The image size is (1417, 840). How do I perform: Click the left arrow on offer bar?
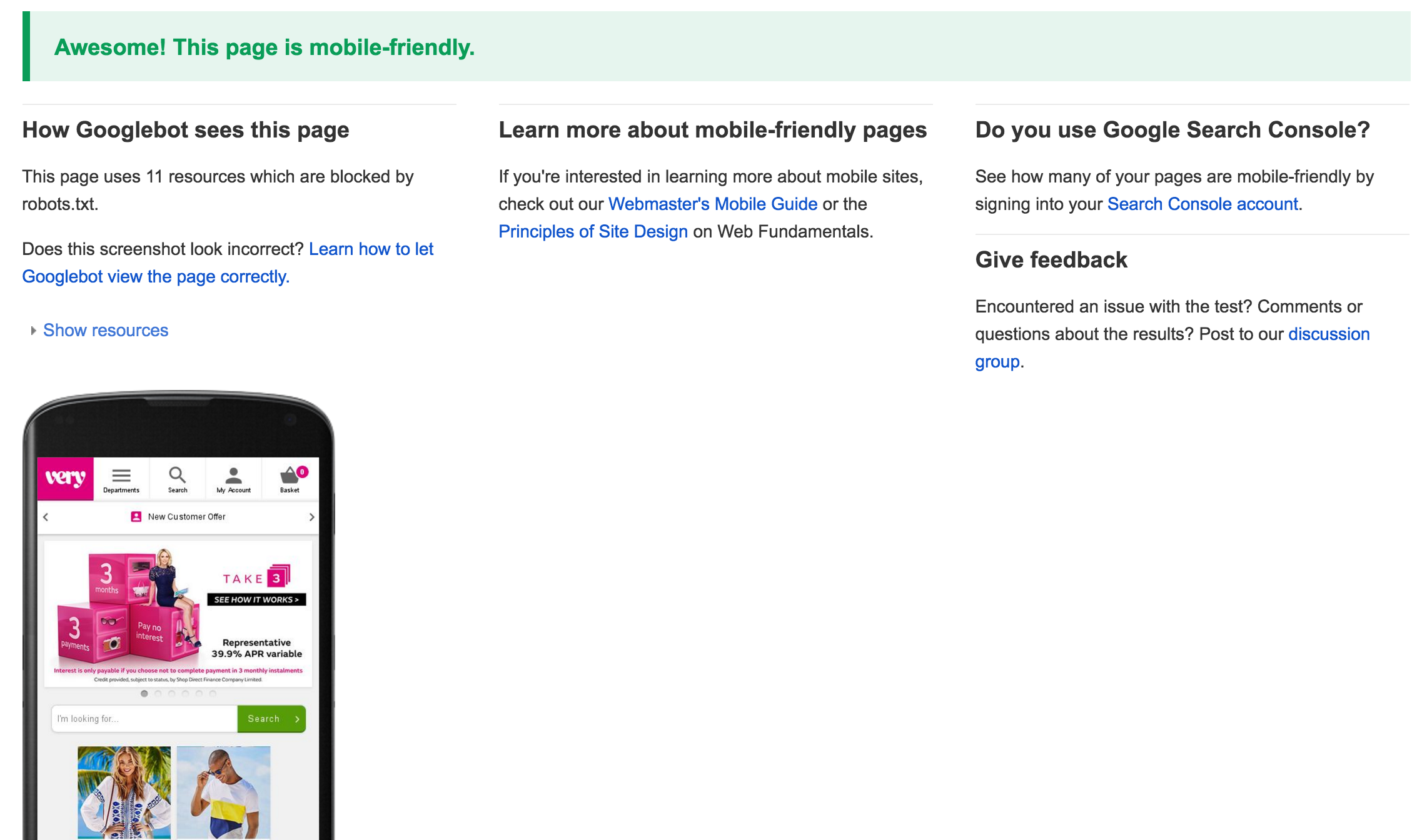[46, 517]
